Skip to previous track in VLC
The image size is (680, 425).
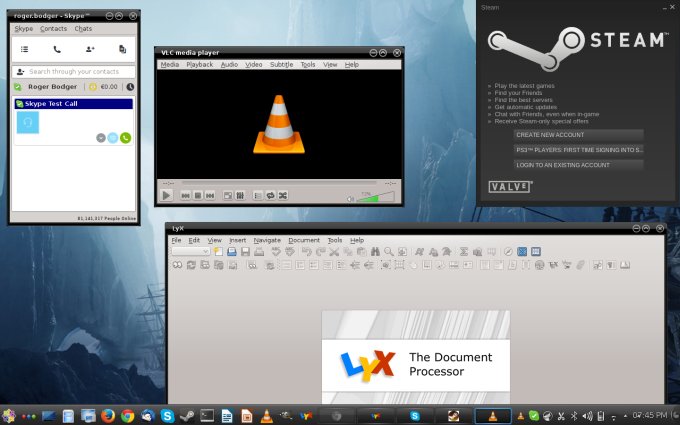(x=185, y=196)
